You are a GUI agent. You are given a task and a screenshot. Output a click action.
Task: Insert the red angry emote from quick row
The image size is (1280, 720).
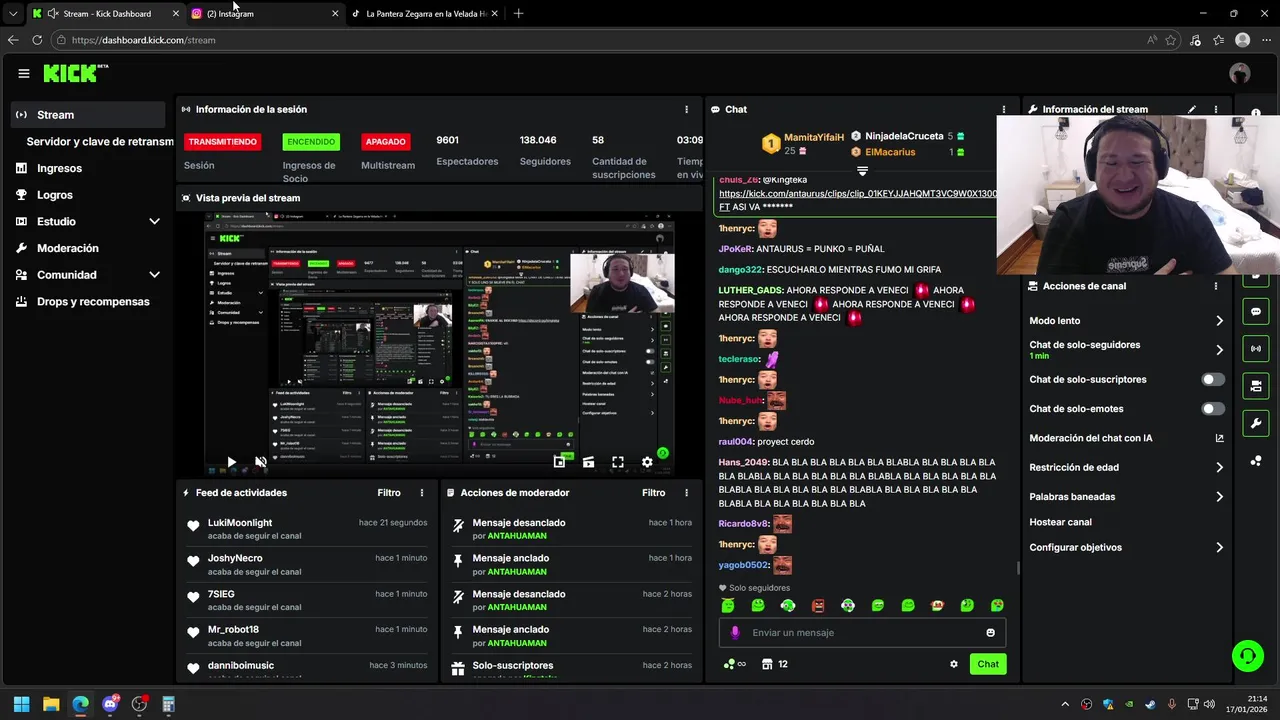click(818, 605)
